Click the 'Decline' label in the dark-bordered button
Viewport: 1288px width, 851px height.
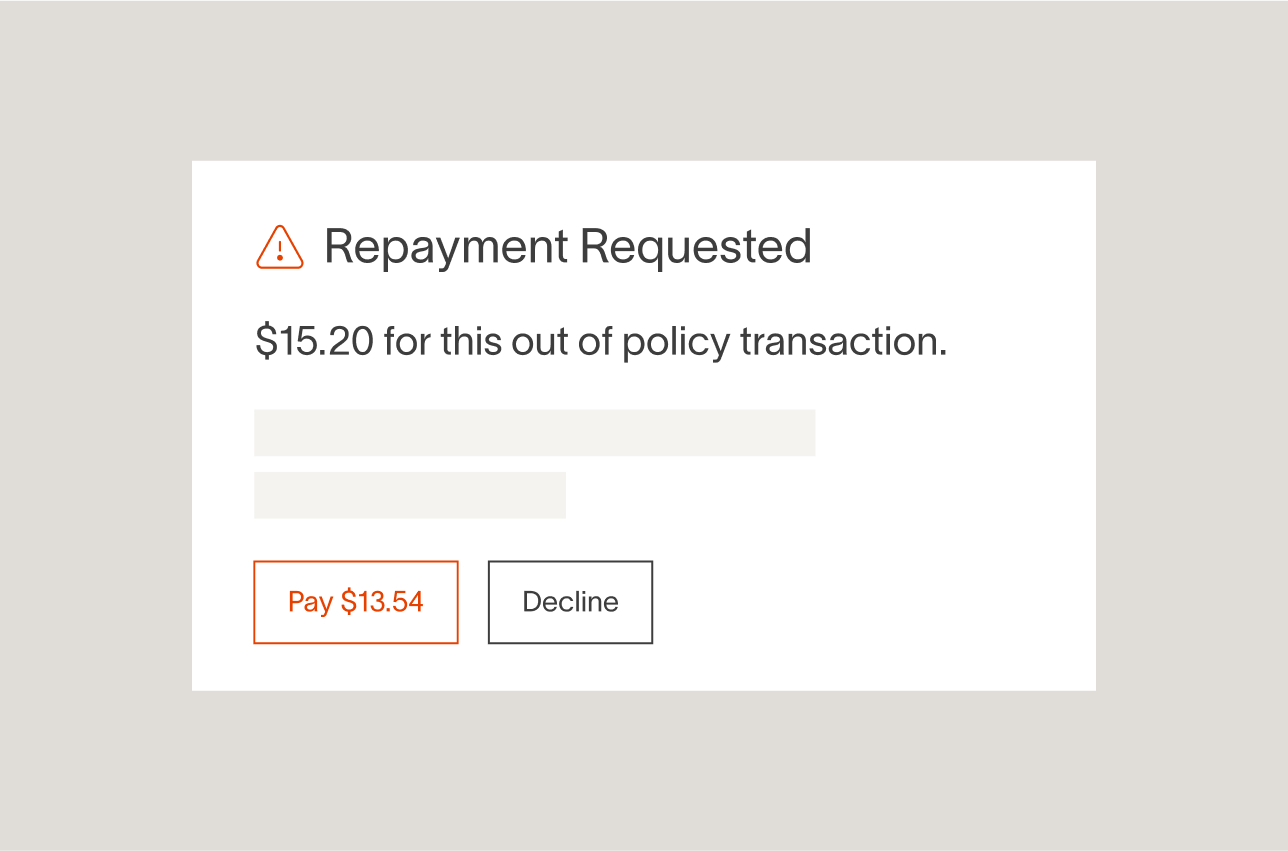570,602
